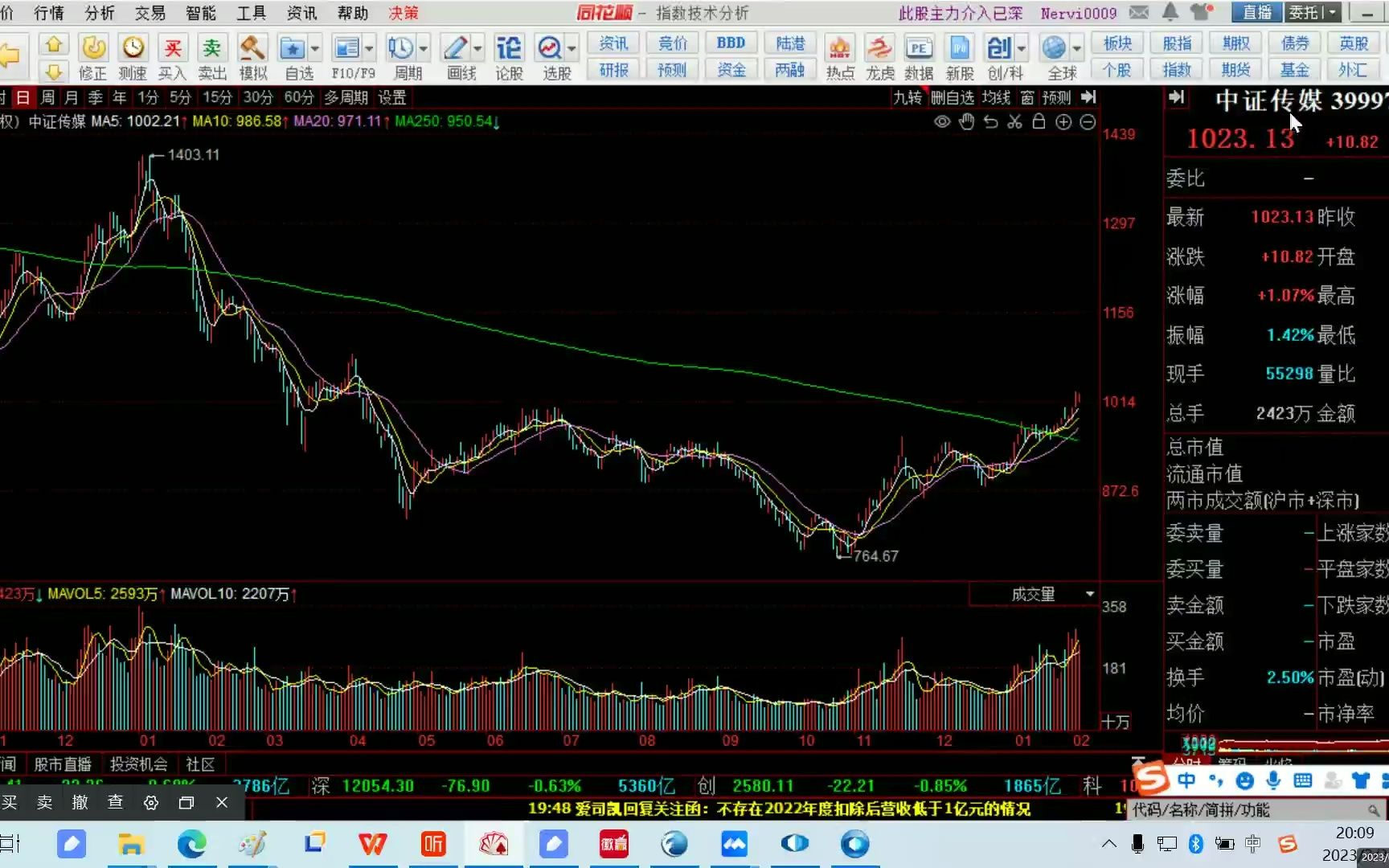The image size is (1389, 868).
Task: Switch chart to 15分 period
Action: [x=217, y=97]
